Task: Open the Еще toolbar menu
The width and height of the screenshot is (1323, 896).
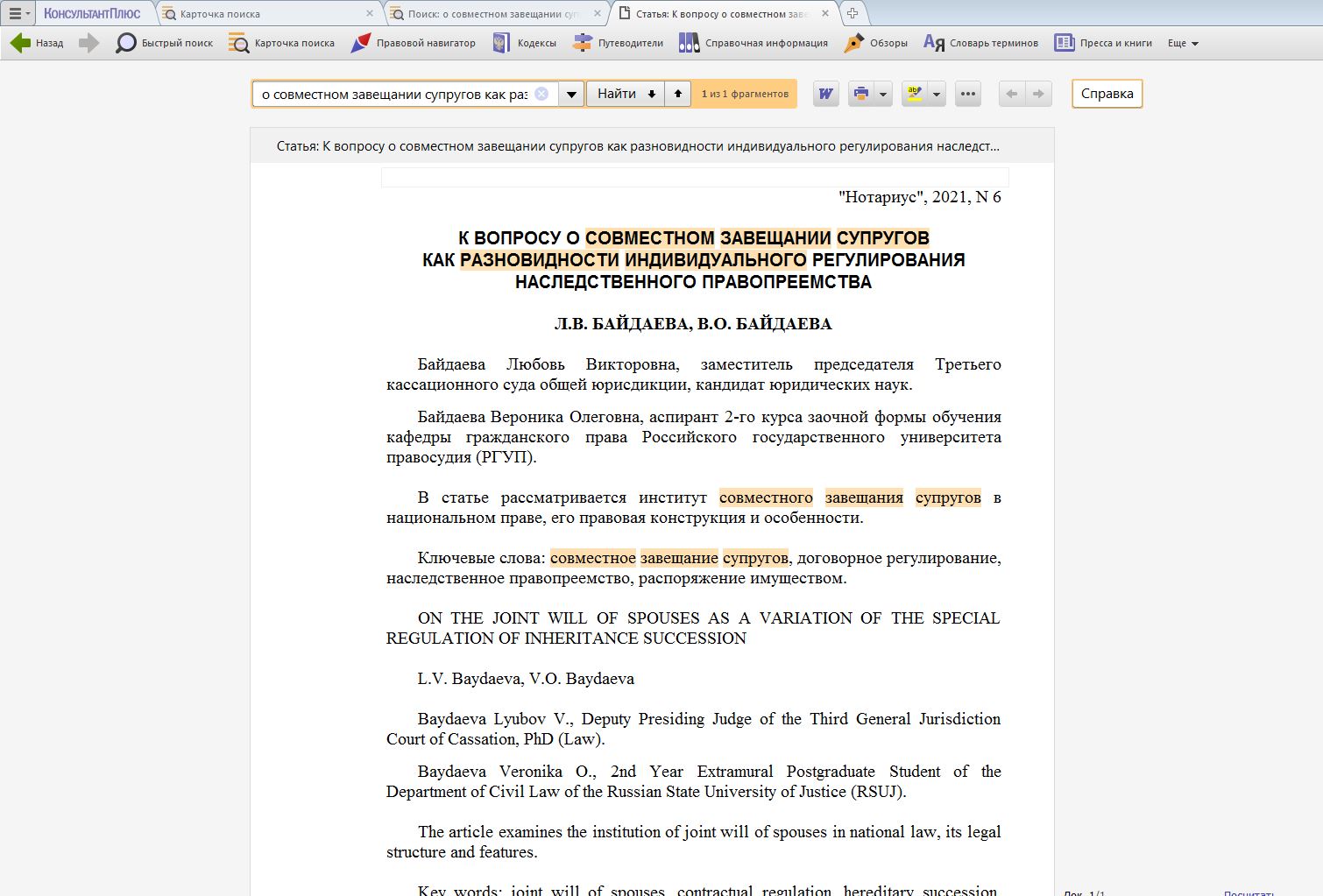Action: click(1183, 43)
